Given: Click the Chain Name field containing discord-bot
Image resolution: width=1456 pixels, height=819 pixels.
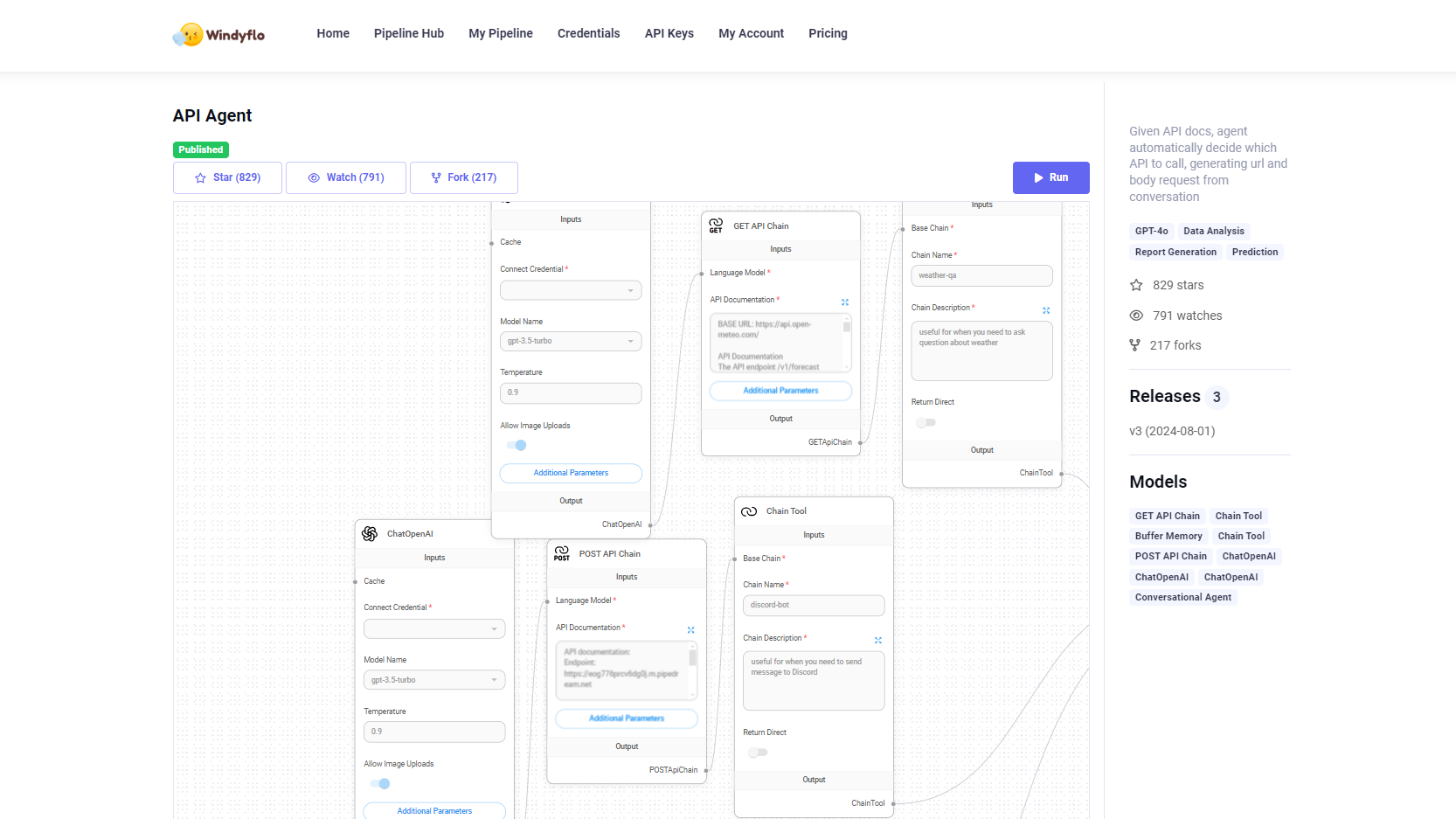Looking at the screenshot, I should pos(814,605).
